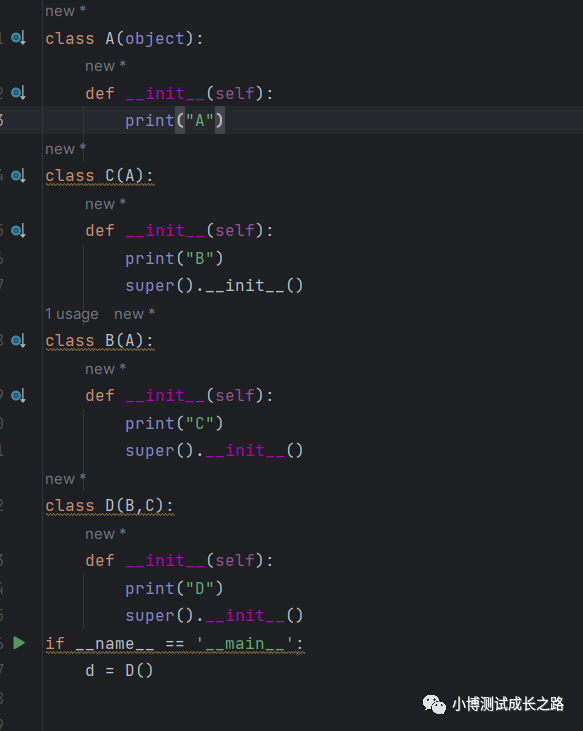
Task: Open the '1 usage' inlay hint
Action: [72, 314]
